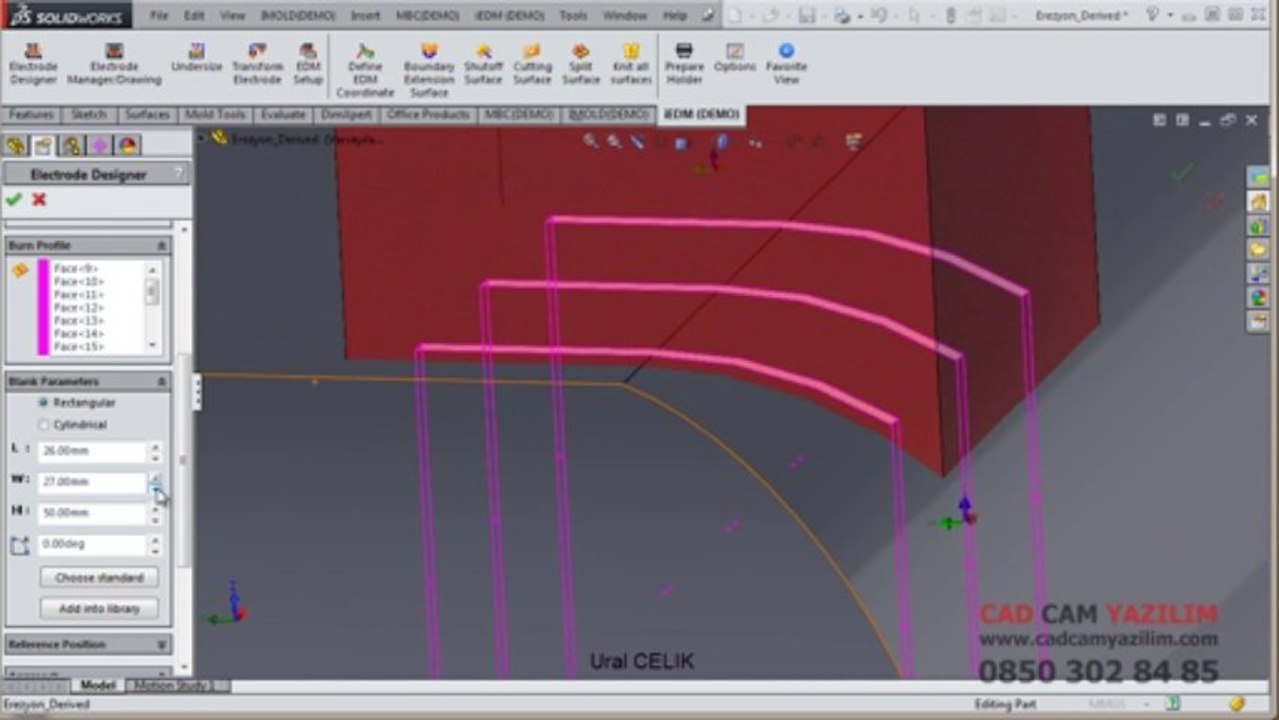Increase the W width value
The height and width of the screenshot is (720, 1279).
click(155, 477)
